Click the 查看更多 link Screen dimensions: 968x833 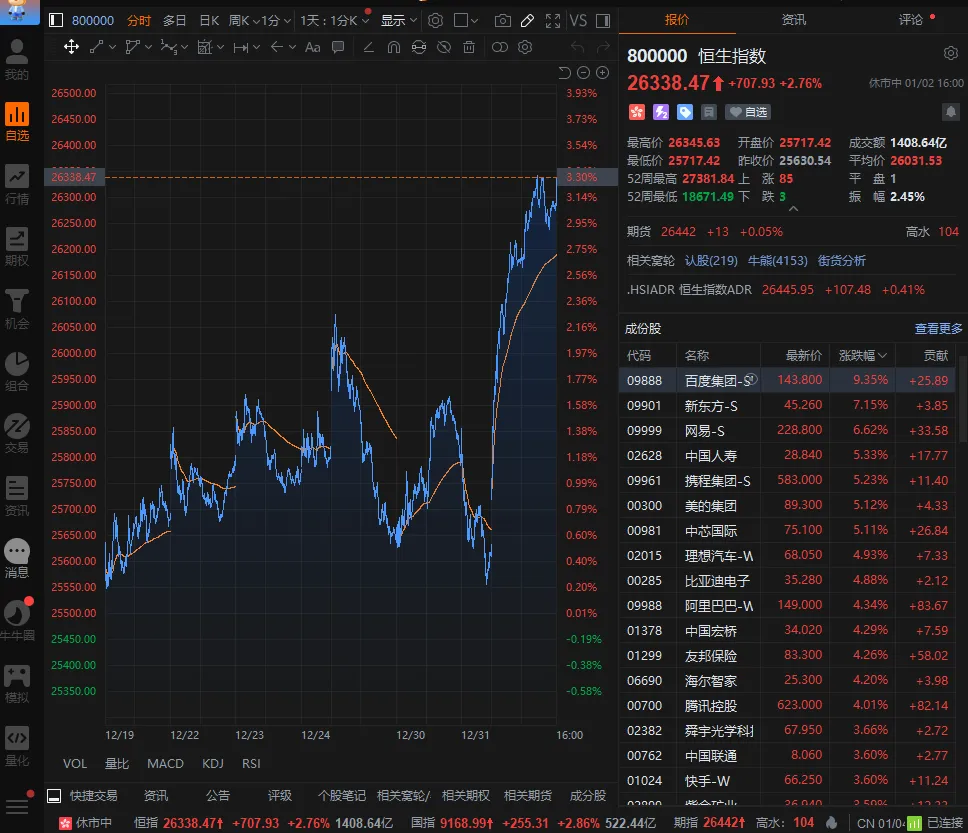point(938,329)
